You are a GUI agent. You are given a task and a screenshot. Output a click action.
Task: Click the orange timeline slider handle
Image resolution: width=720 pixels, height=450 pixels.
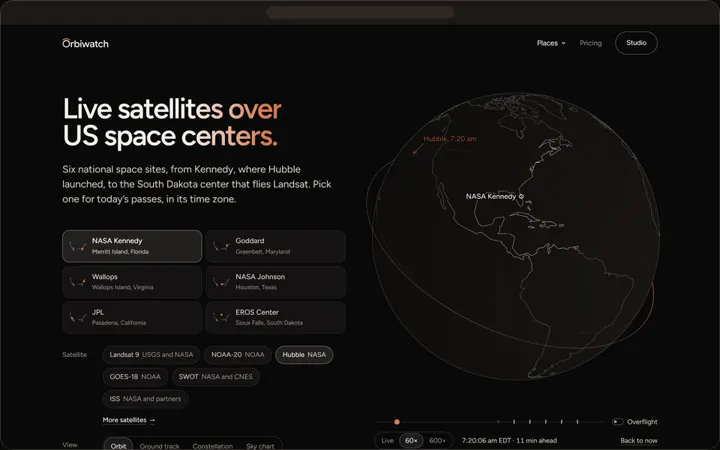click(x=397, y=422)
